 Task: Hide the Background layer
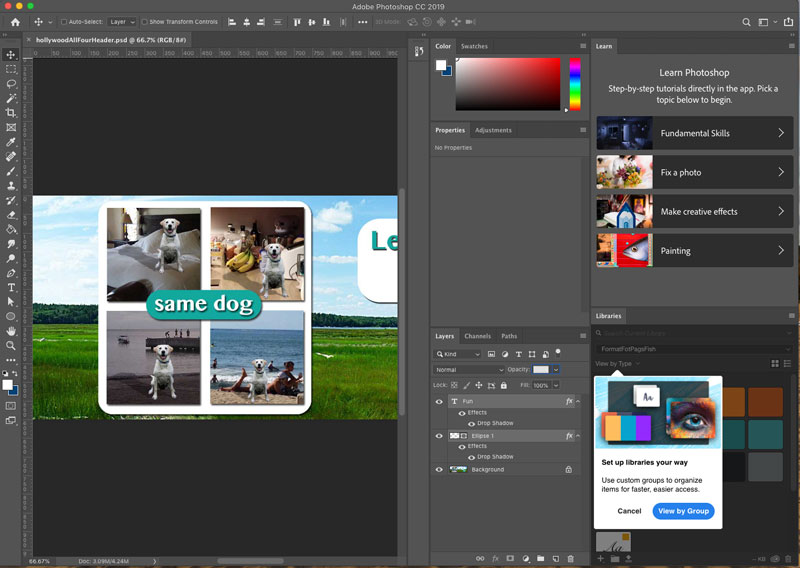pyautogui.click(x=439, y=470)
